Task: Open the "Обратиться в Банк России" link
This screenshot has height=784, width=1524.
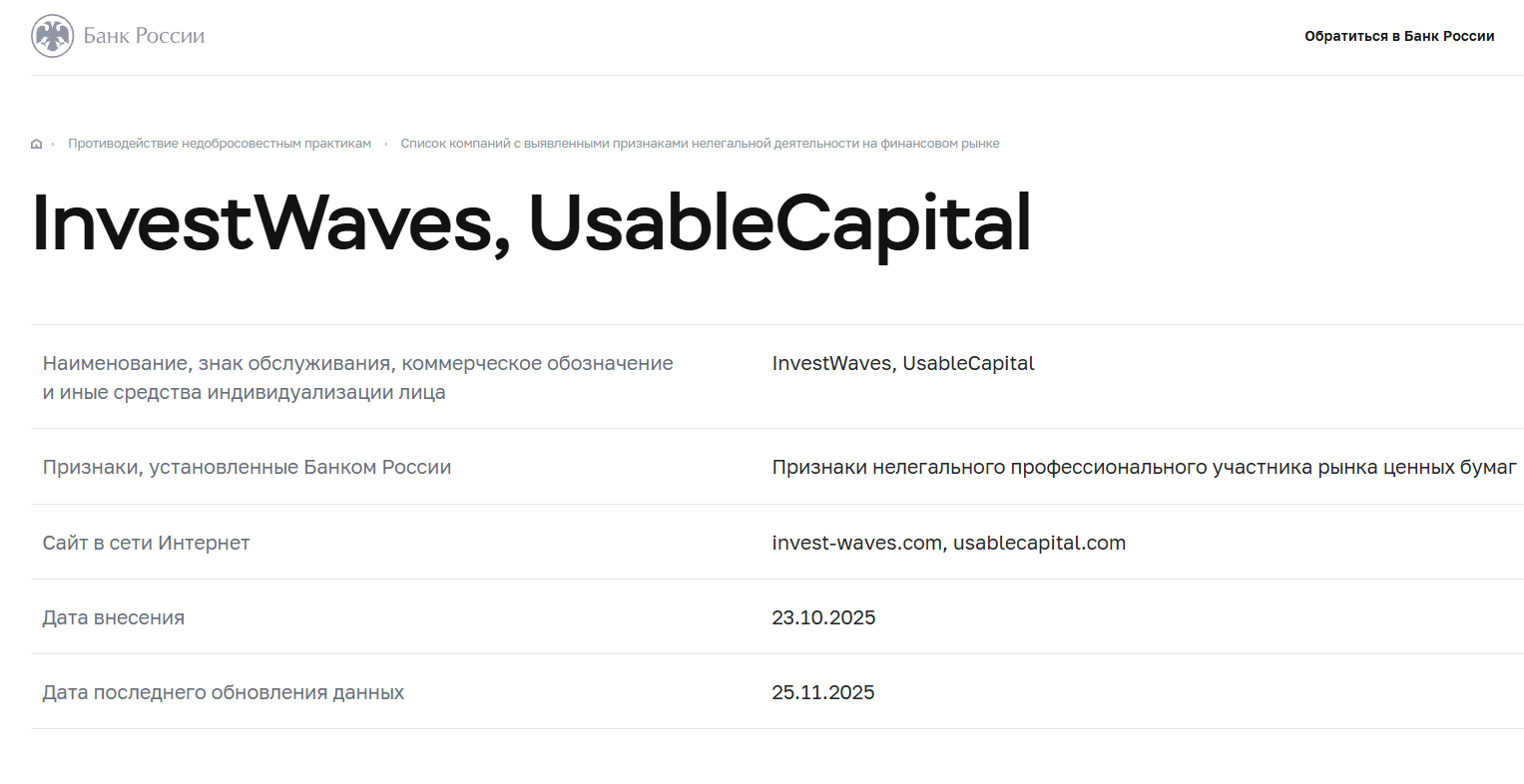Action: [1398, 36]
